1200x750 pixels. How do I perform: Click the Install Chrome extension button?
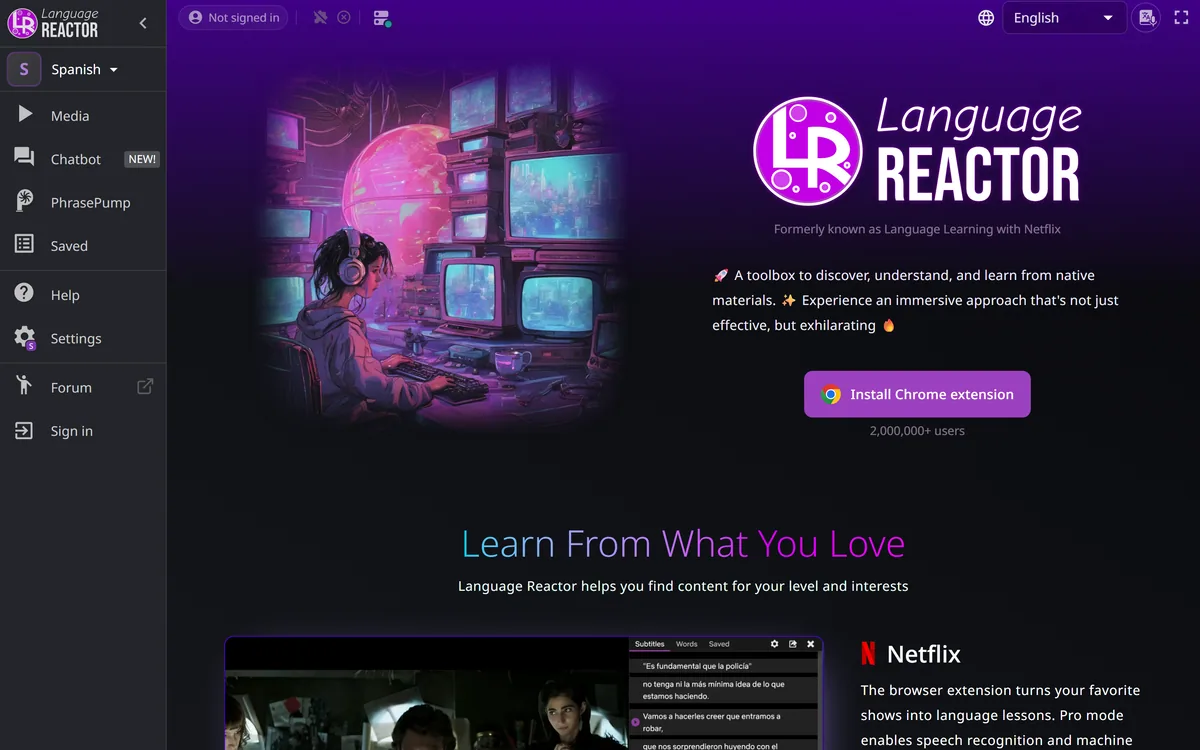tap(917, 394)
